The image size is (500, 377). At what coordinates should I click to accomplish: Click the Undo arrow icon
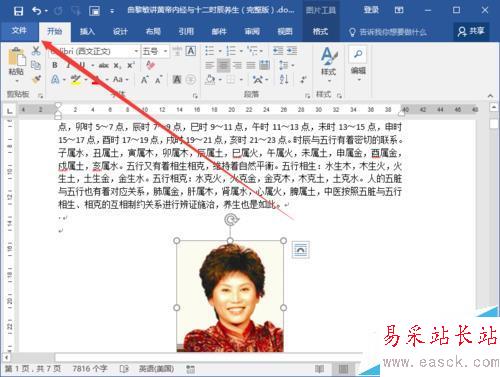[x=36, y=11]
